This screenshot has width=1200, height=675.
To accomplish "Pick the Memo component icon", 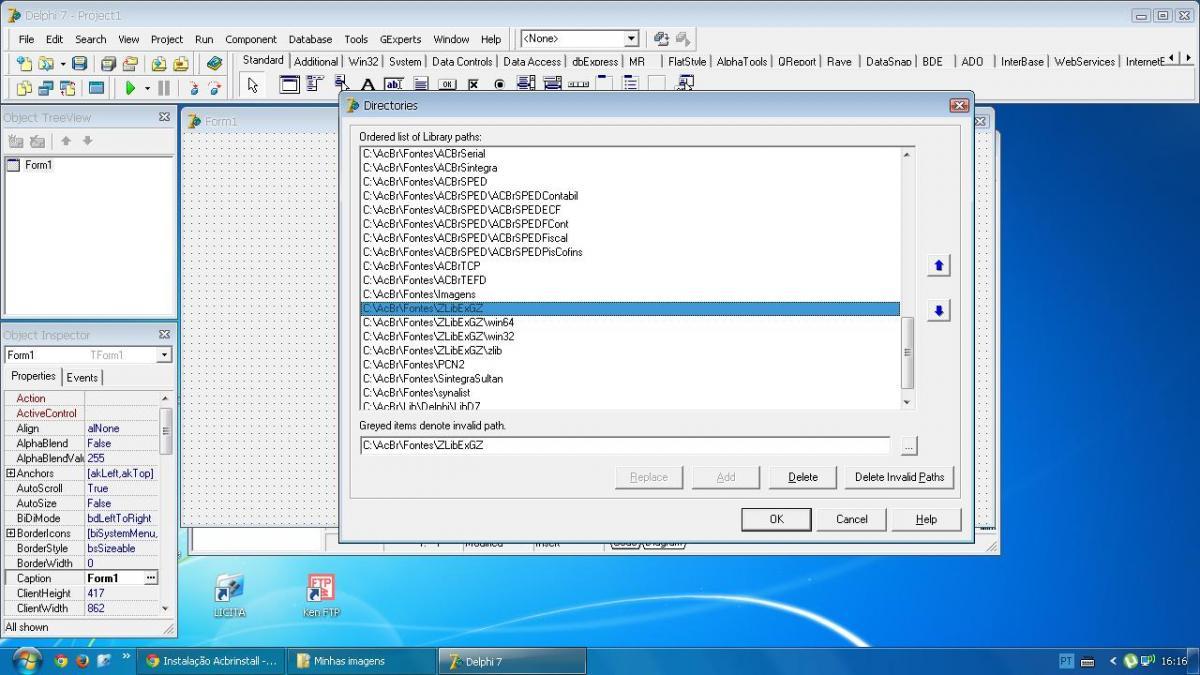I will pyautogui.click(x=421, y=85).
